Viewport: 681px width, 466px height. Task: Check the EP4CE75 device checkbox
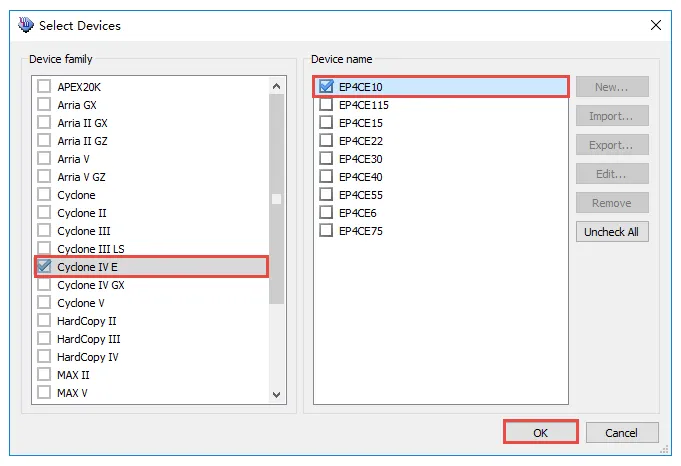(x=326, y=231)
